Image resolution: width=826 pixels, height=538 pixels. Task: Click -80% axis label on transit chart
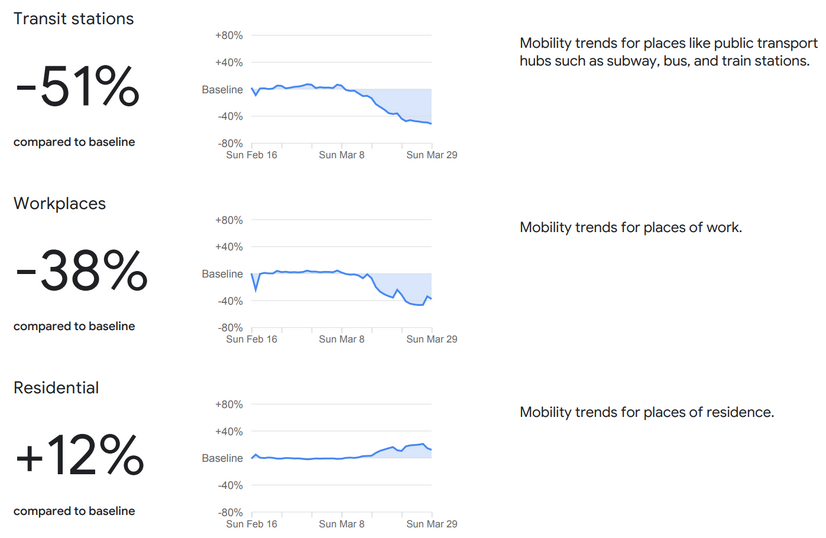(x=230, y=143)
